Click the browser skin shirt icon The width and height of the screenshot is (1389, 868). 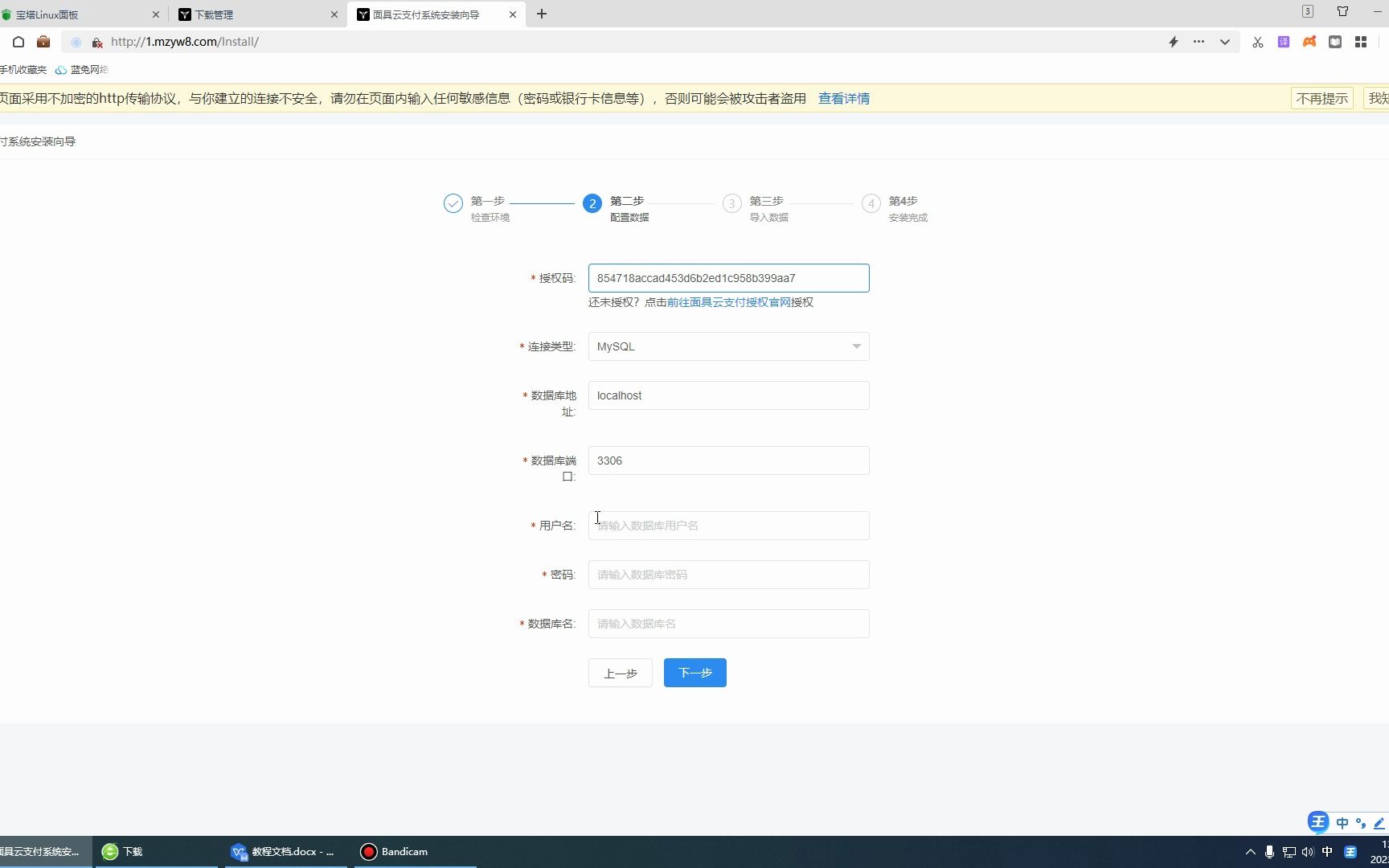1342,11
